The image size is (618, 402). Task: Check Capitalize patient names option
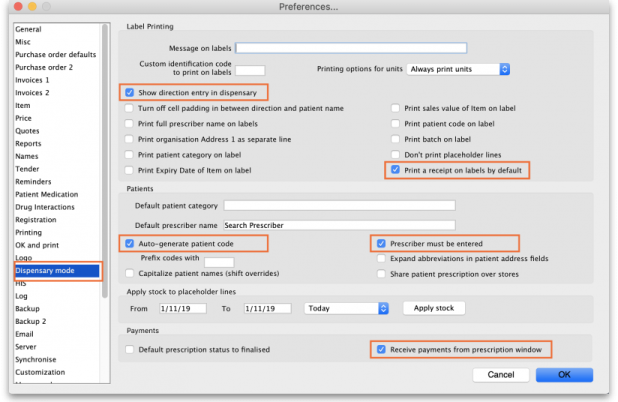[x=130, y=272]
